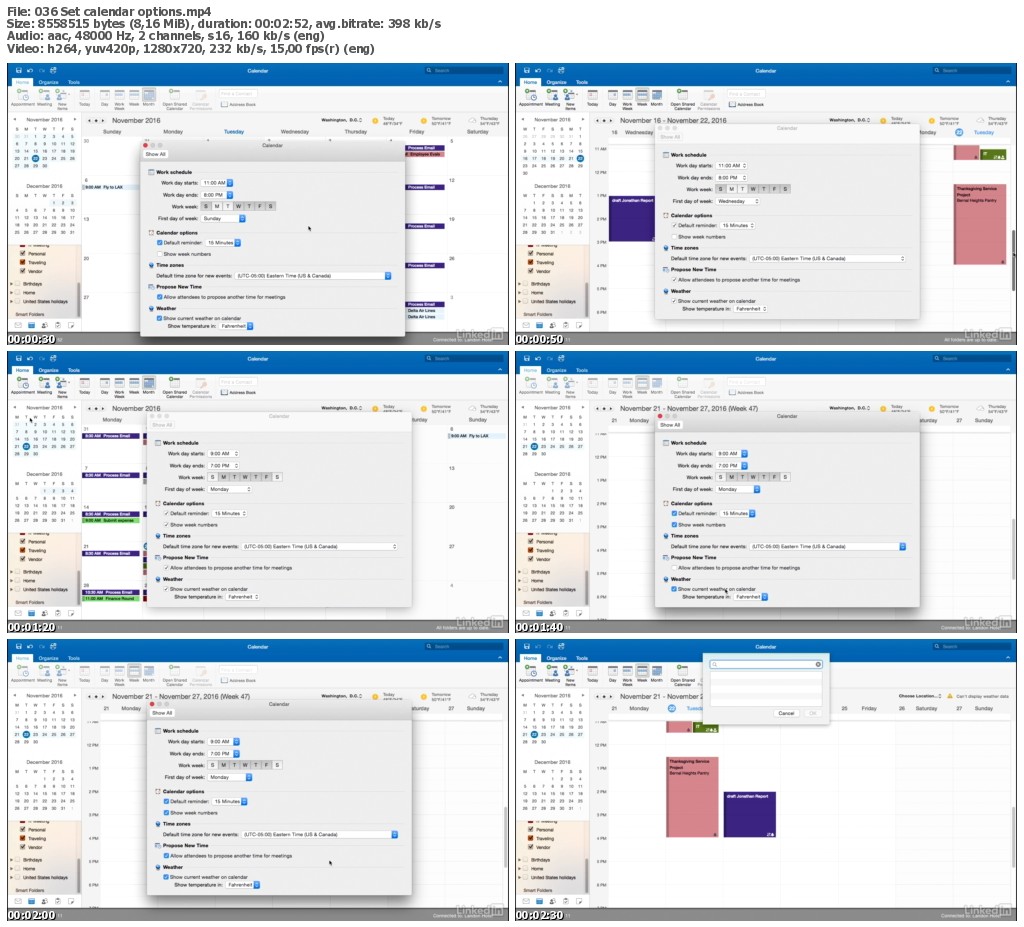Open Default time zone dropdown in the 00:00:30 frame
Image resolution: width=1024 pixels, height=927 pixels.
313,276
